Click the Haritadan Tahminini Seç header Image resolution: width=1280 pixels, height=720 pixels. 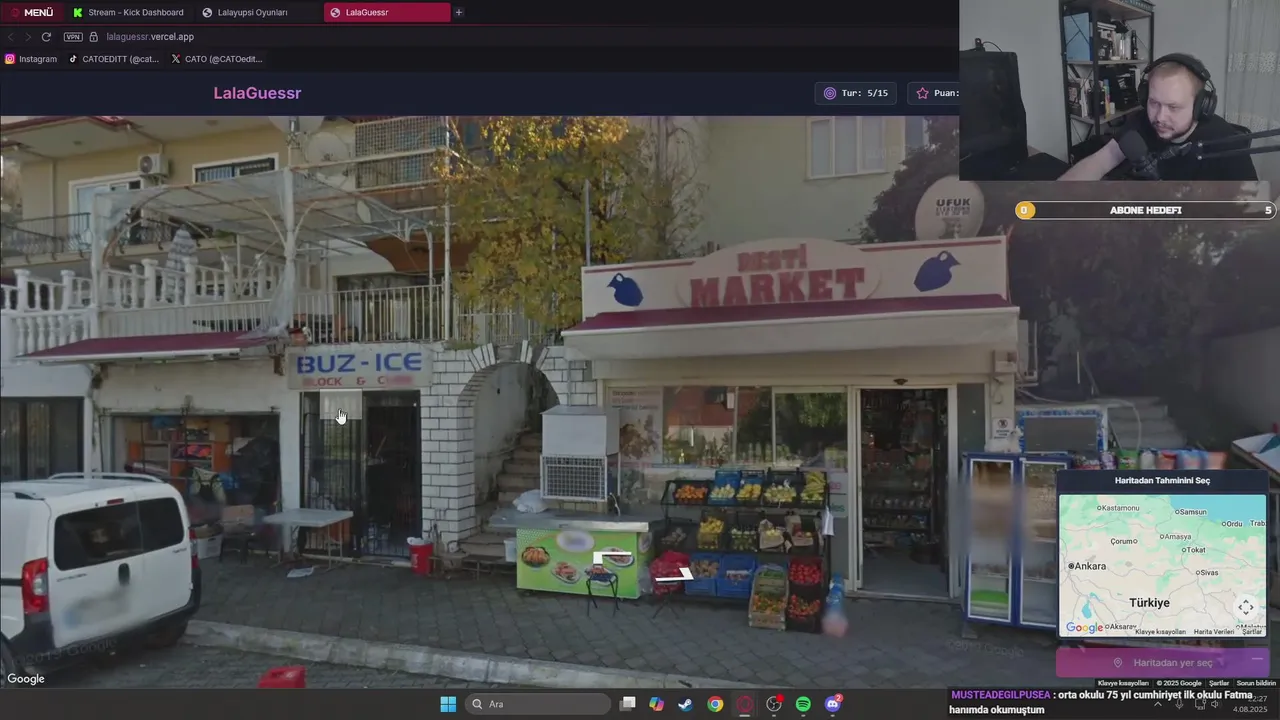1162,481
